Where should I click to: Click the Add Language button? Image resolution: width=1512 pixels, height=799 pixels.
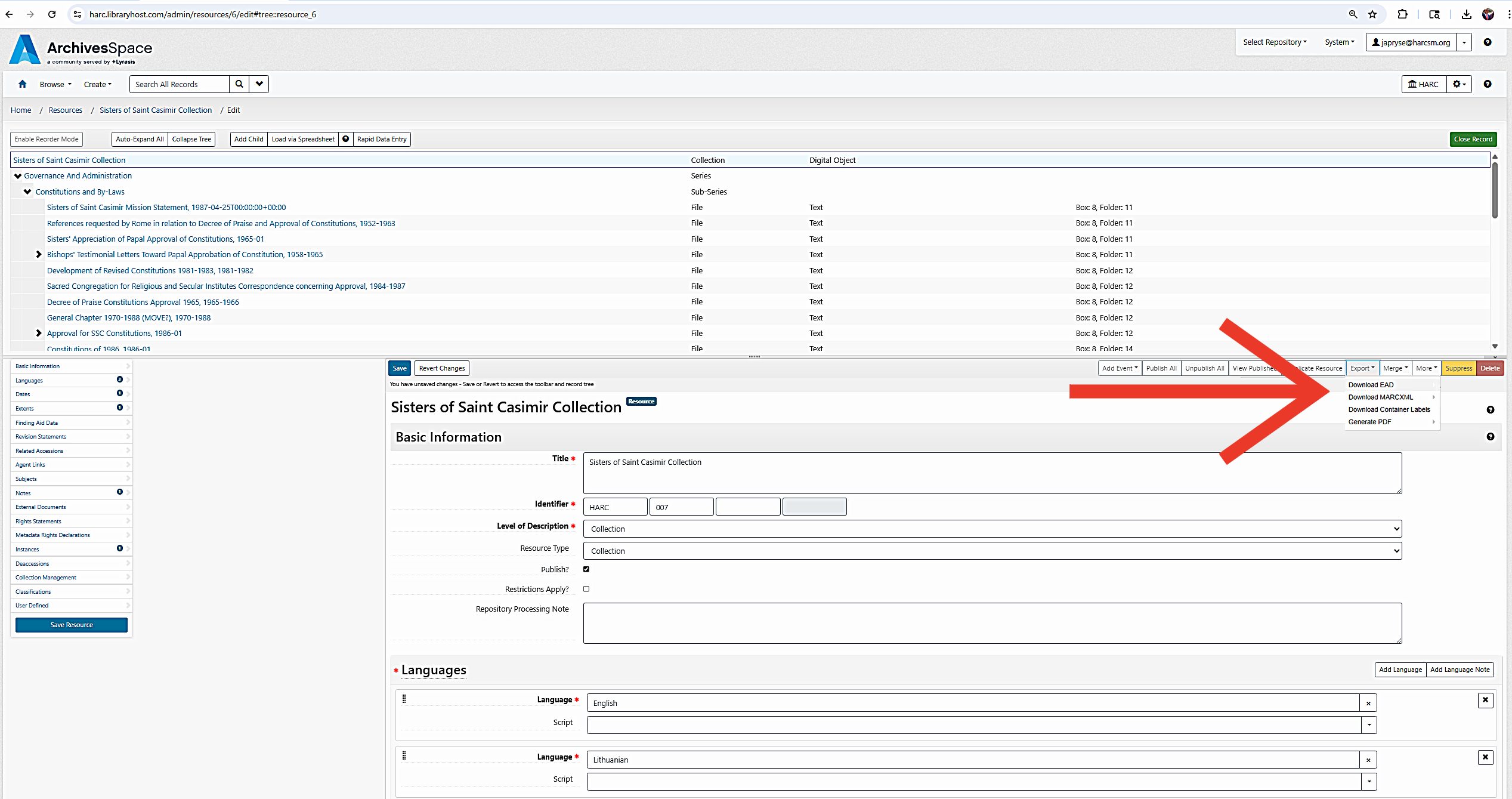[x=1400, y=670]
